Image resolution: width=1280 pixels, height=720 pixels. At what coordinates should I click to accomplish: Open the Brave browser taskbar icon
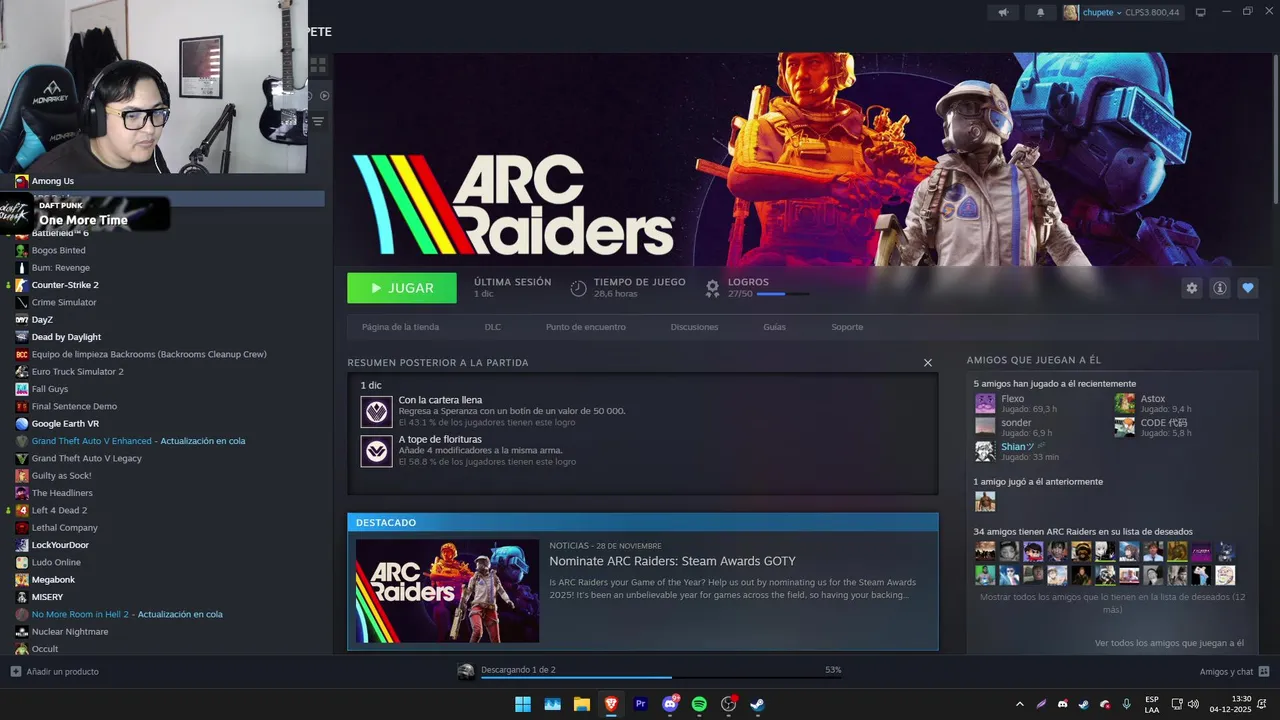611,704
